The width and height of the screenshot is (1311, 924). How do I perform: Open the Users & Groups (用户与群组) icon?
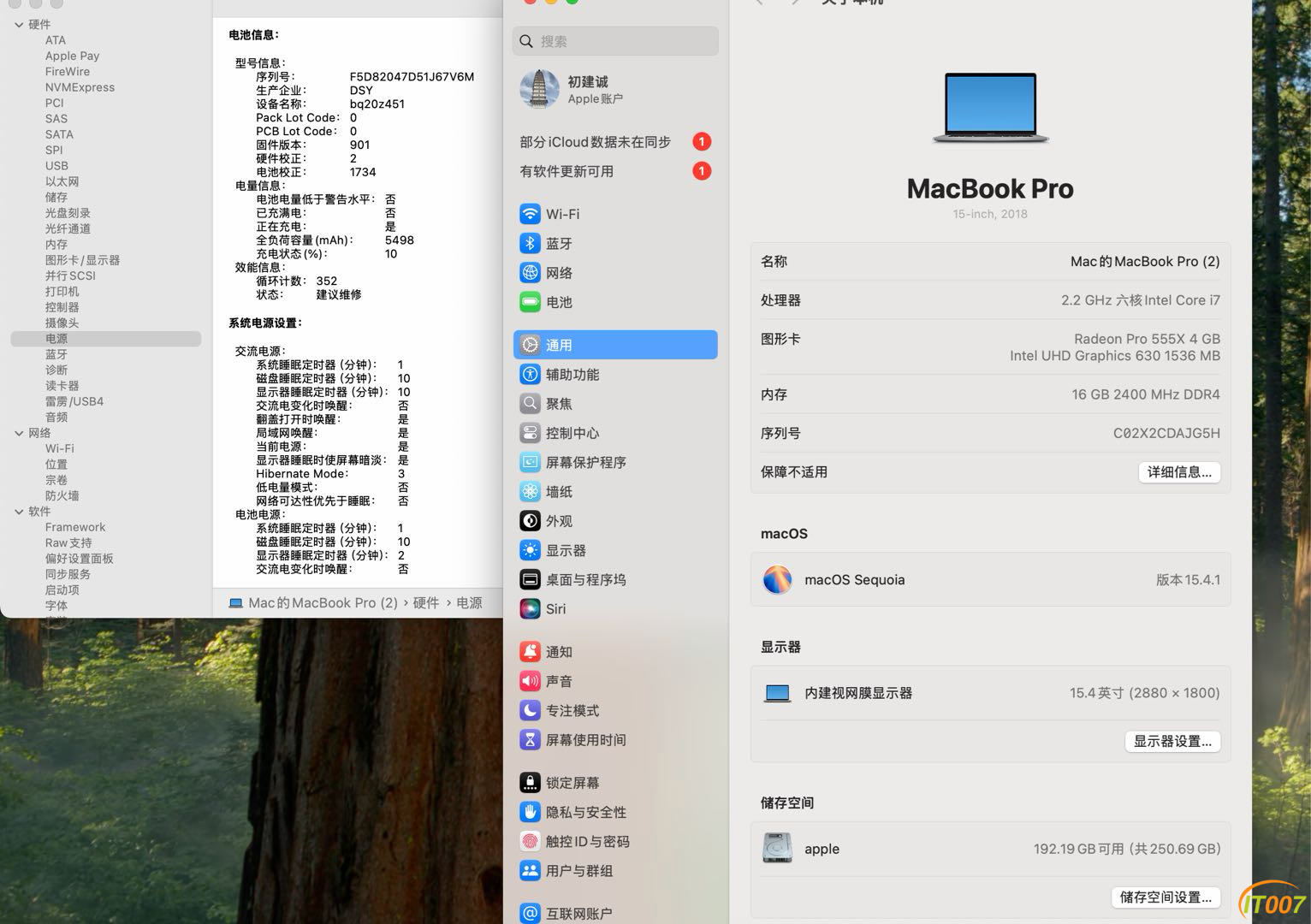coord(530,870)
